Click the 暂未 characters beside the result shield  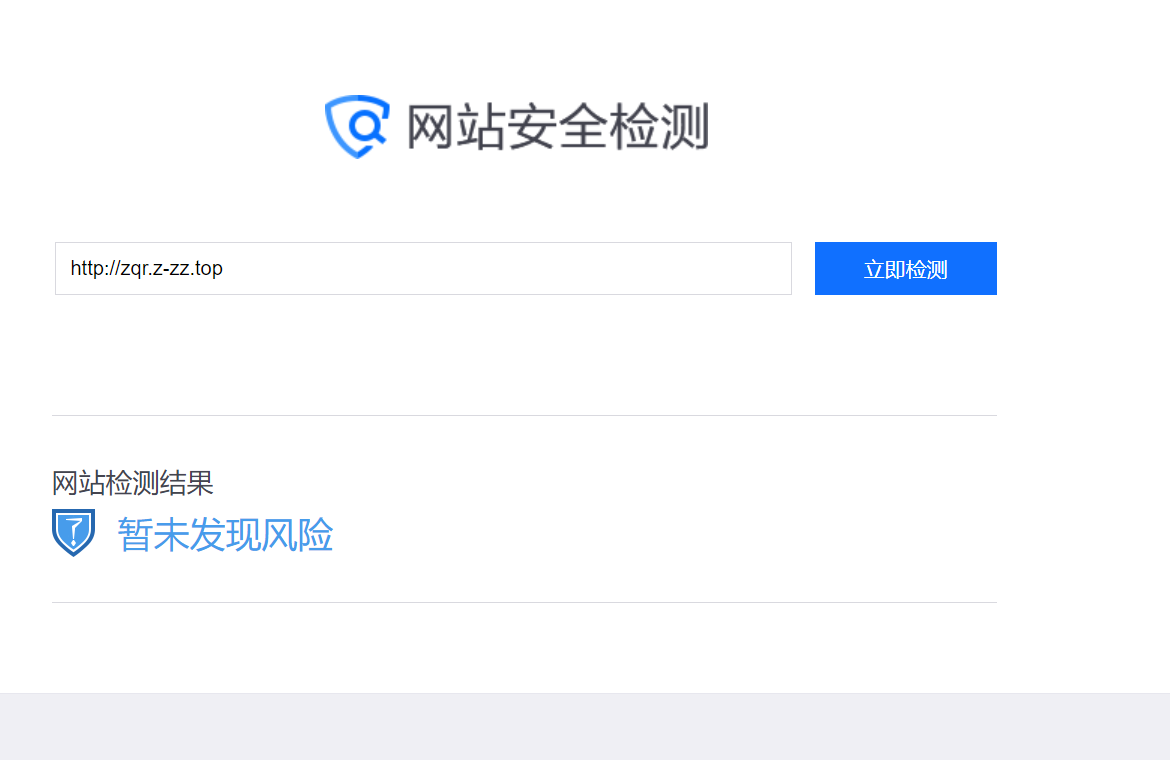tap(153, 535)
